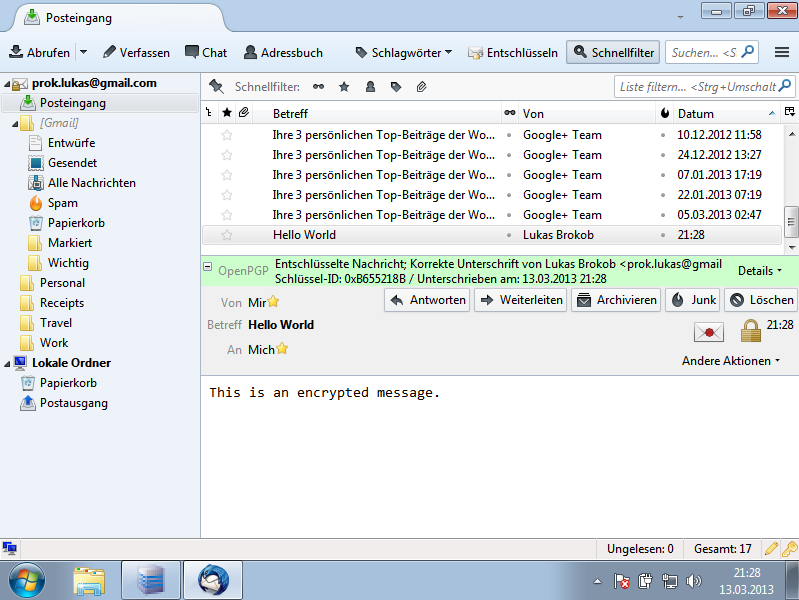Sort by the star column header
Viewport: 799px width, 600px height.
227,113
